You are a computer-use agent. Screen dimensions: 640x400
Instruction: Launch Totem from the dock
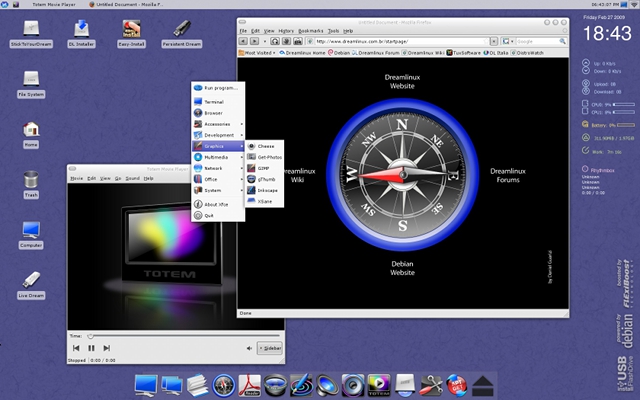379,385
